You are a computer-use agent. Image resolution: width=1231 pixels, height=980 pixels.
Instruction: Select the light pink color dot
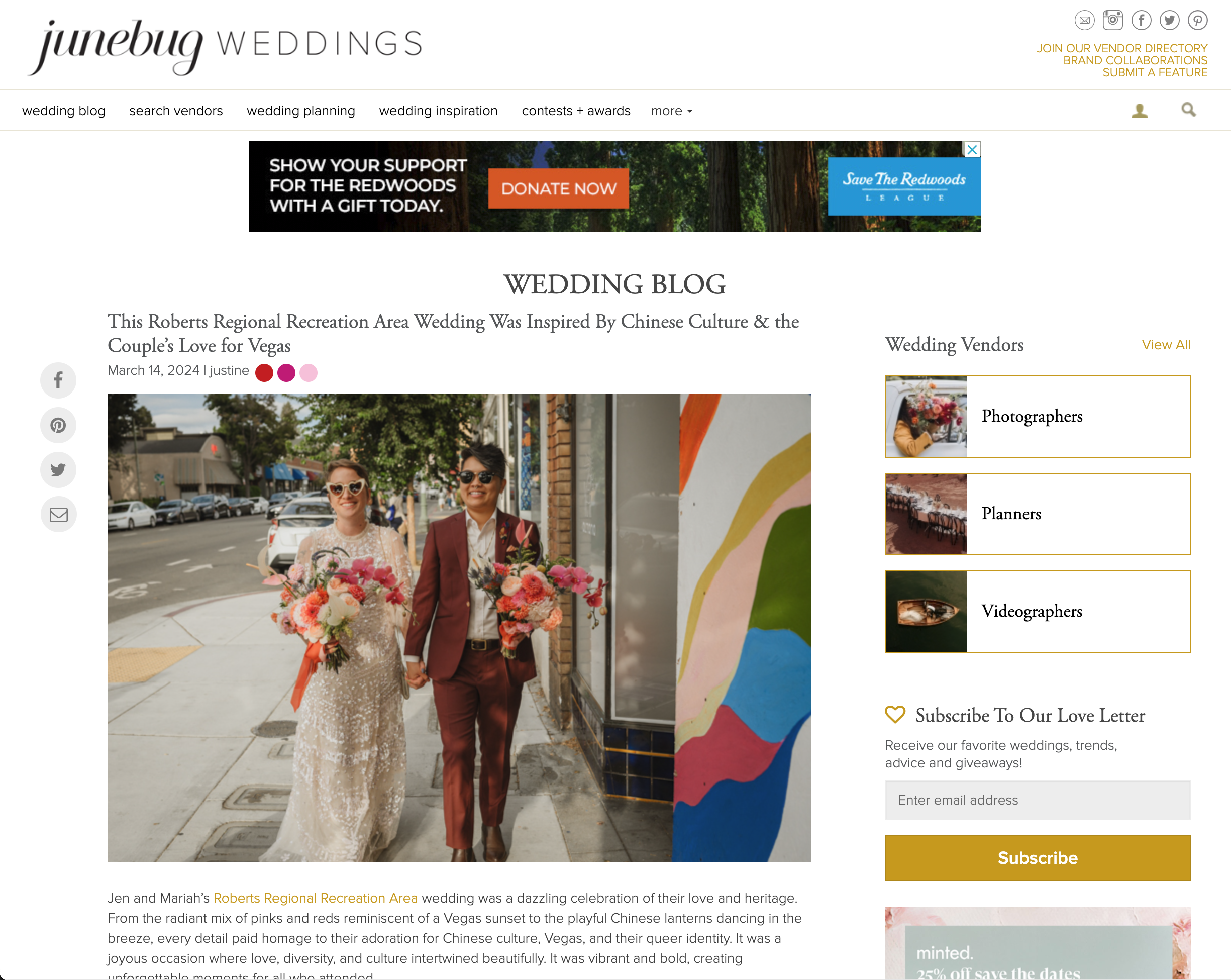point(309,372)
